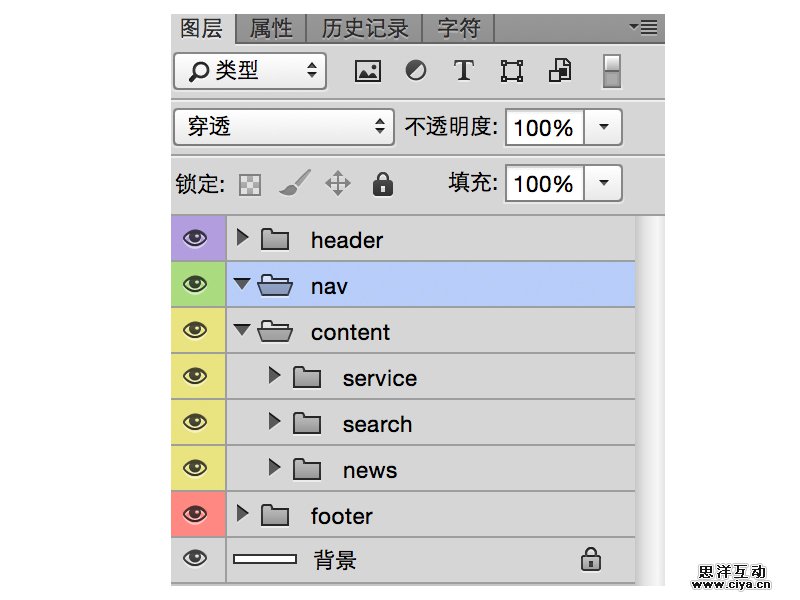
Task: Filter layers by type text icon
Action: (x=463, y=71)
